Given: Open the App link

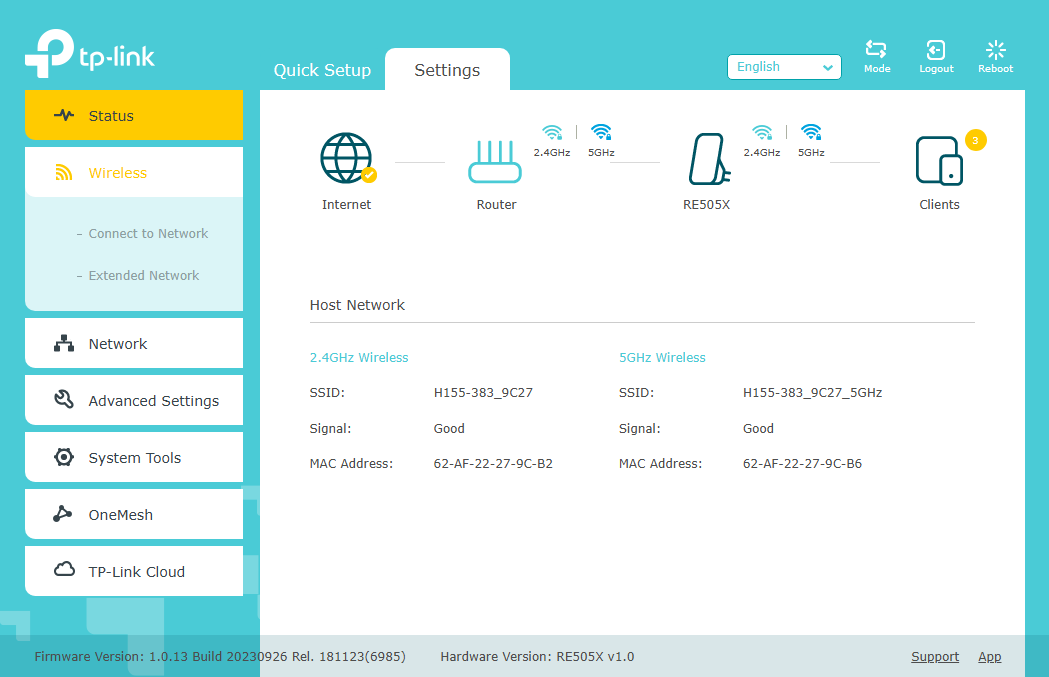Looking at the screenshot, I should (x=989, y=657).
